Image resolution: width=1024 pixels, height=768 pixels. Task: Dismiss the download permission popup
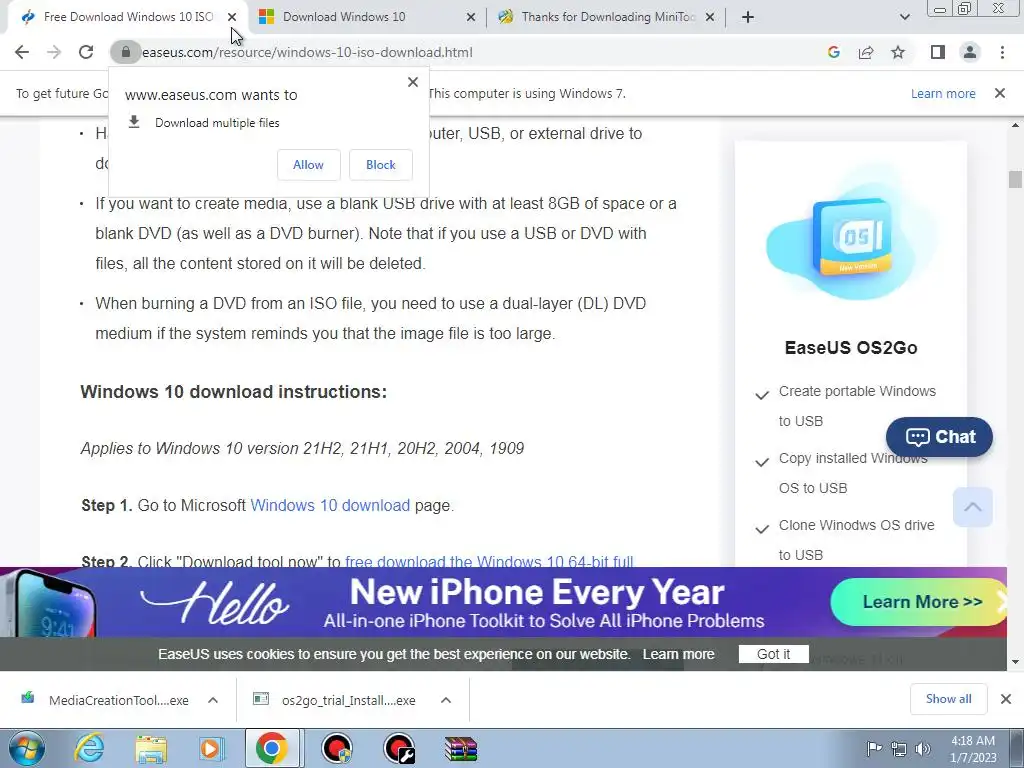(413, 82)
